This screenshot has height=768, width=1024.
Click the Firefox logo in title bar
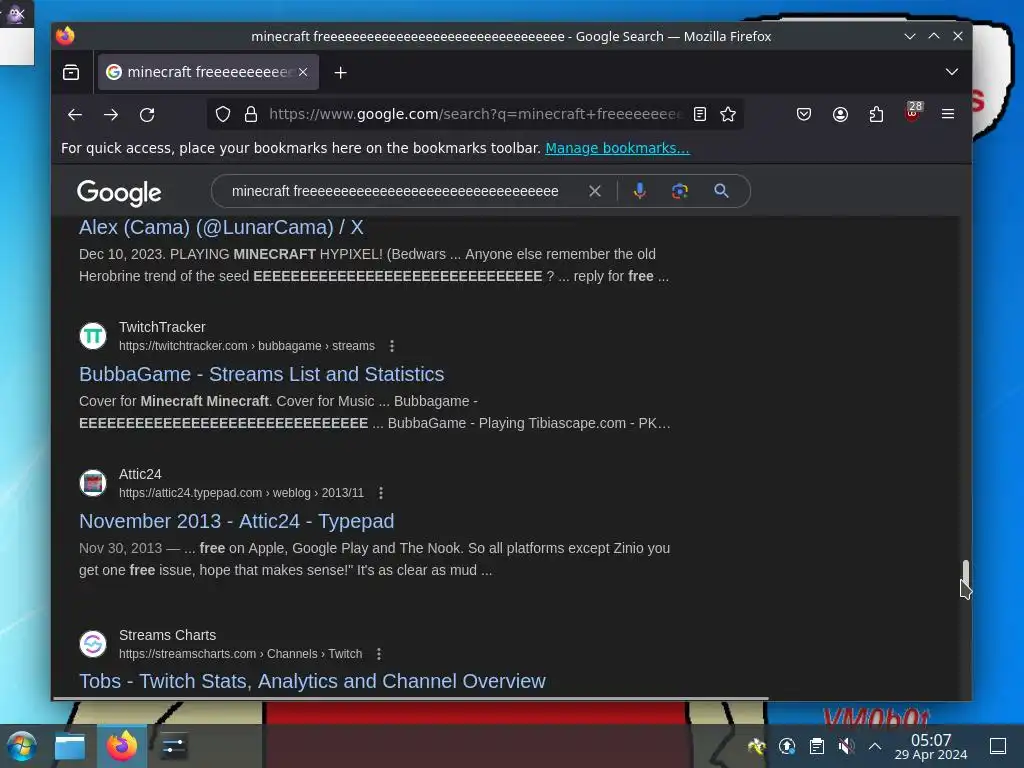point(65,36)
